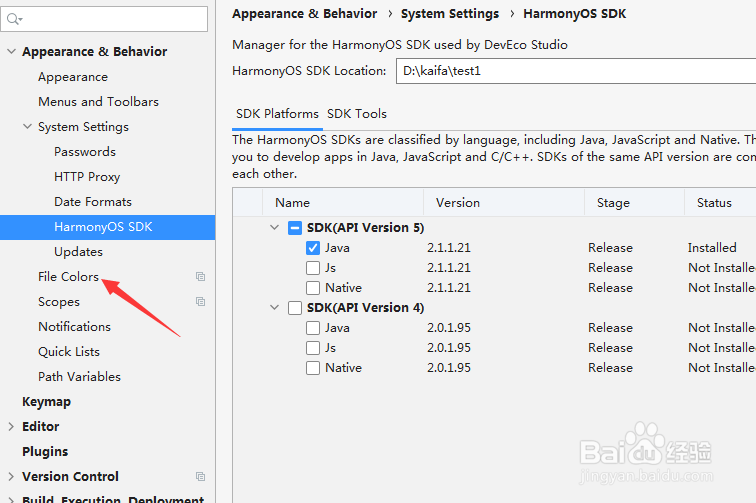Collapse the Appearance & Behavior section
The height and width of the screenshot is (503, 756).
click(11, 52)
